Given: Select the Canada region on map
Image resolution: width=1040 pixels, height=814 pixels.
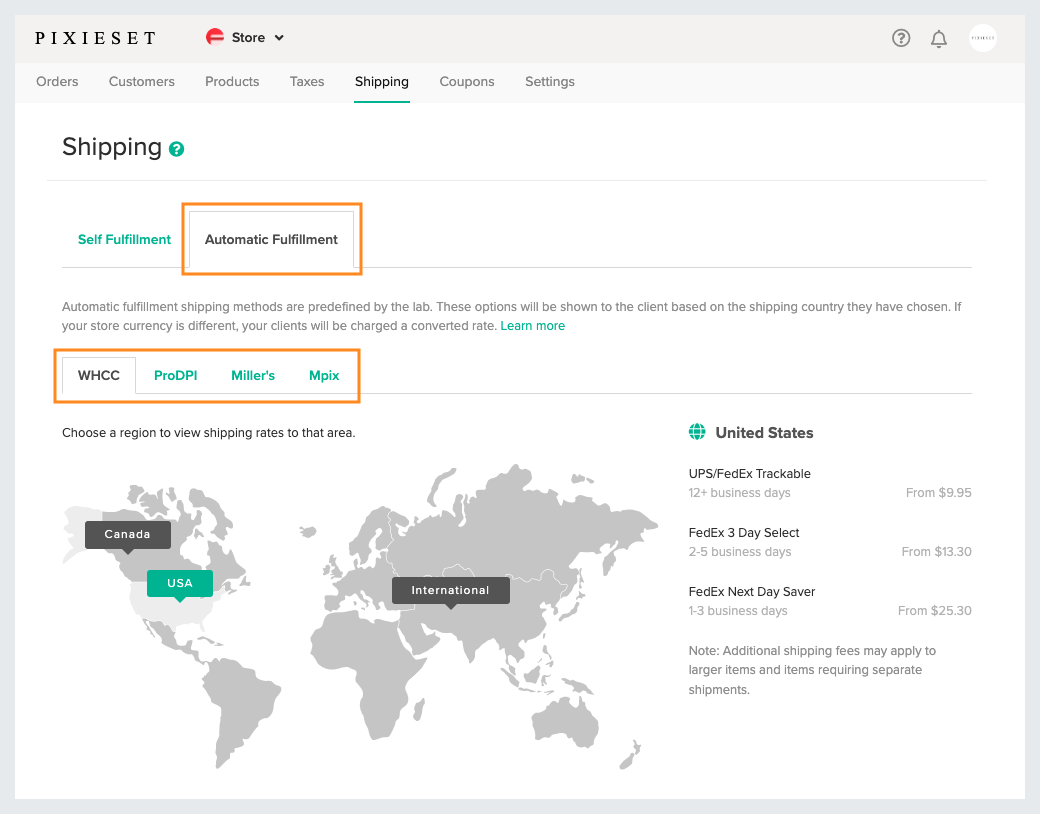Looking at the screenshot, I should click(128, 535).
